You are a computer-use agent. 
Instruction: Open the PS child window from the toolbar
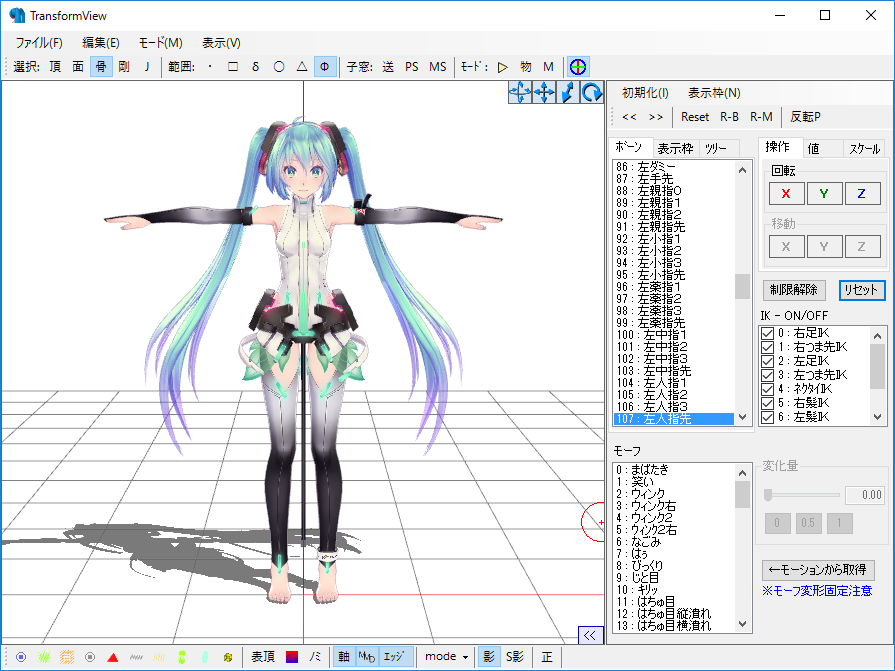tap(411, 67)
